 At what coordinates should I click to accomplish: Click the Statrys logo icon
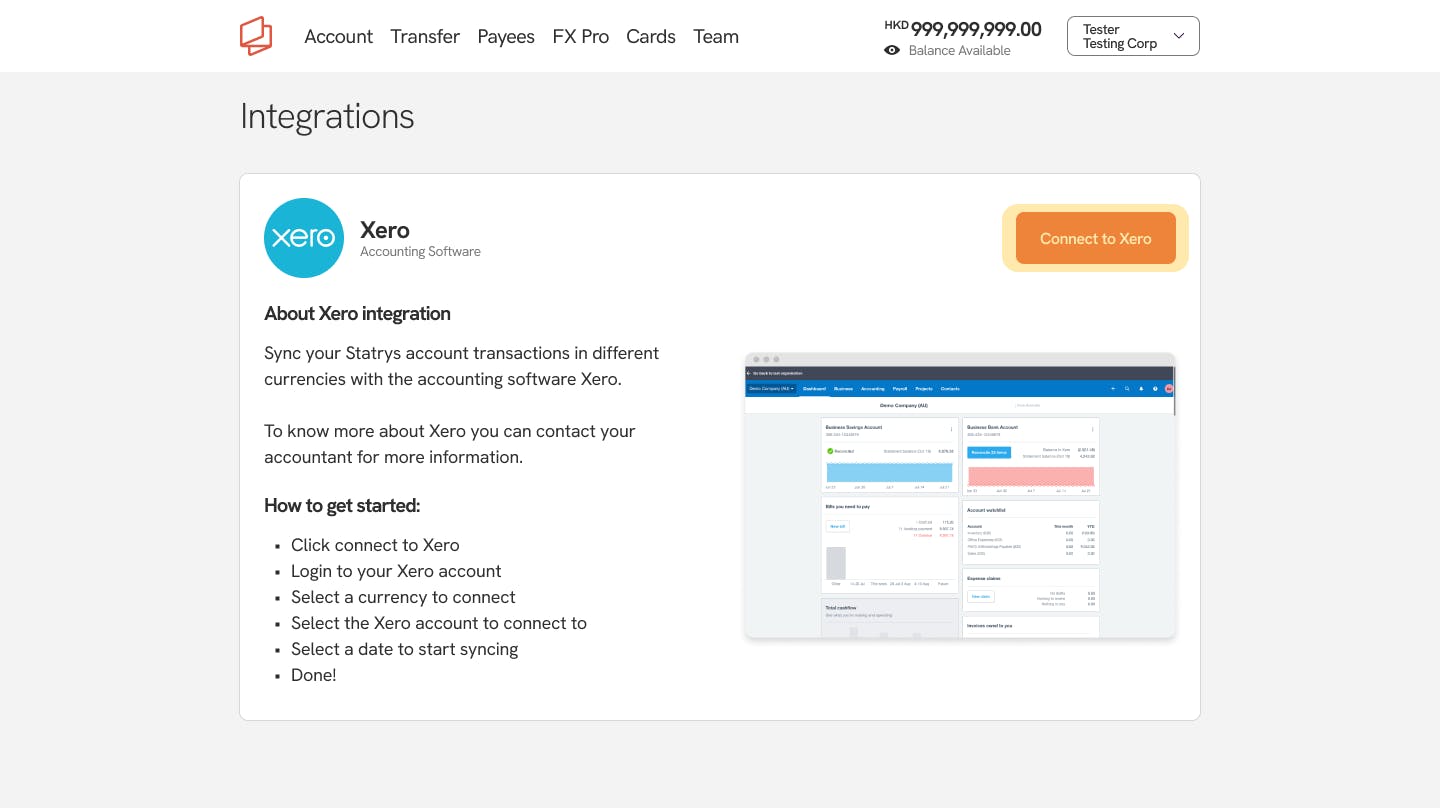click(256, 36)
